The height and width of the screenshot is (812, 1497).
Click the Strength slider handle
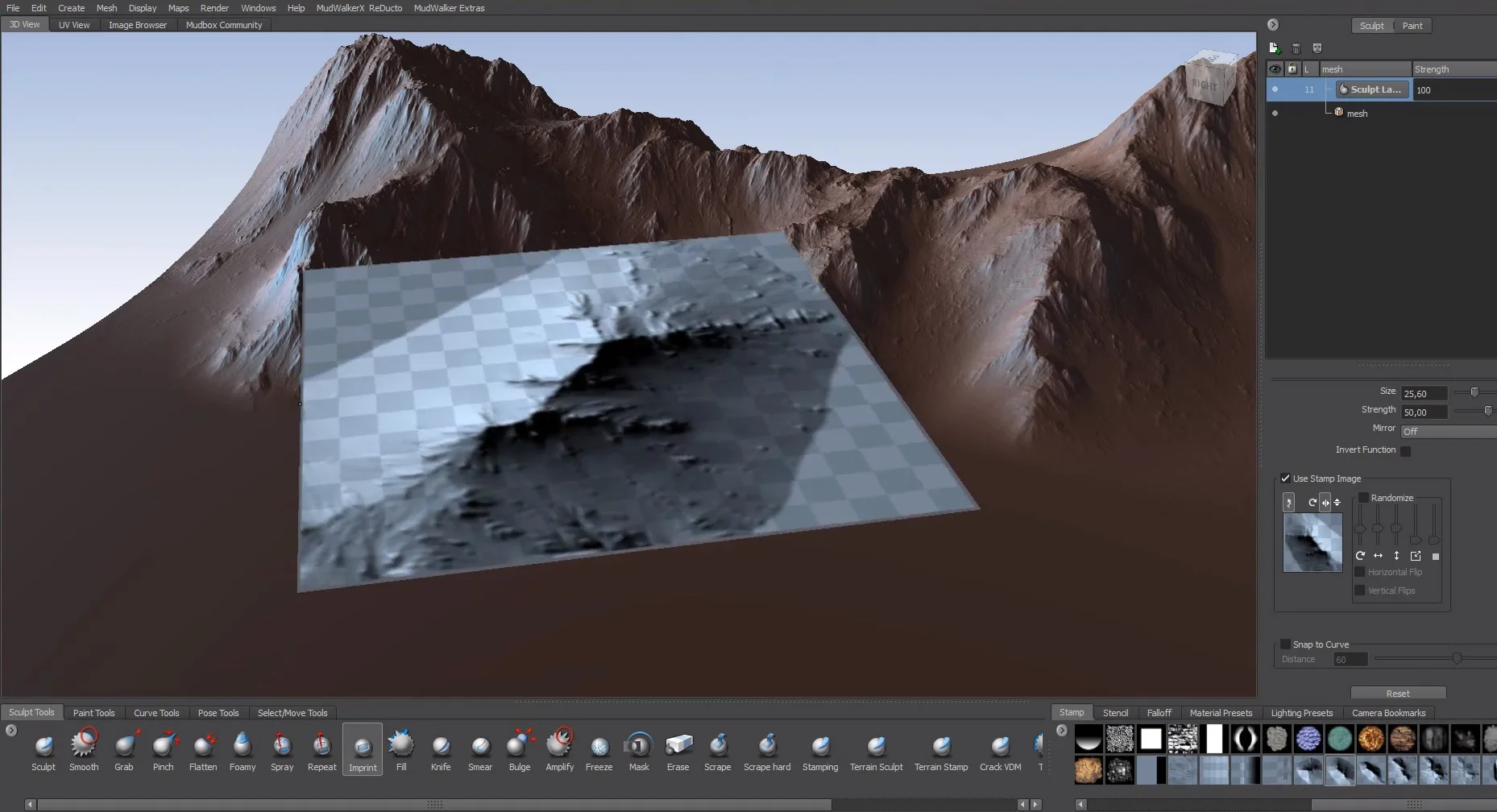point(1488,411)
